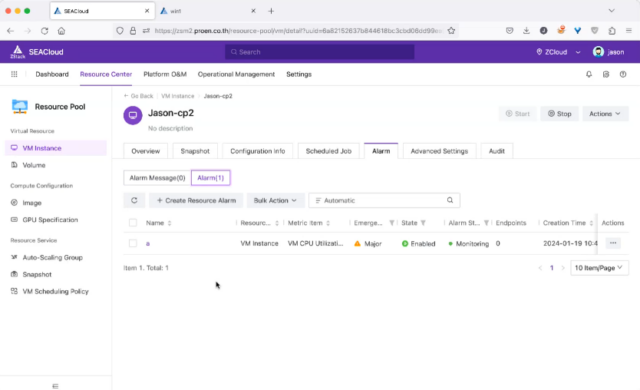Click the Go Back link
Viewport: 640px width, 390px height.
[x=138, y=96]
